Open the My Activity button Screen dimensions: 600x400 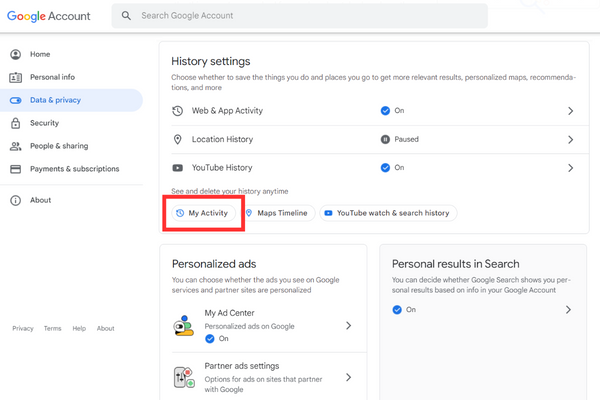click(204, 213)
